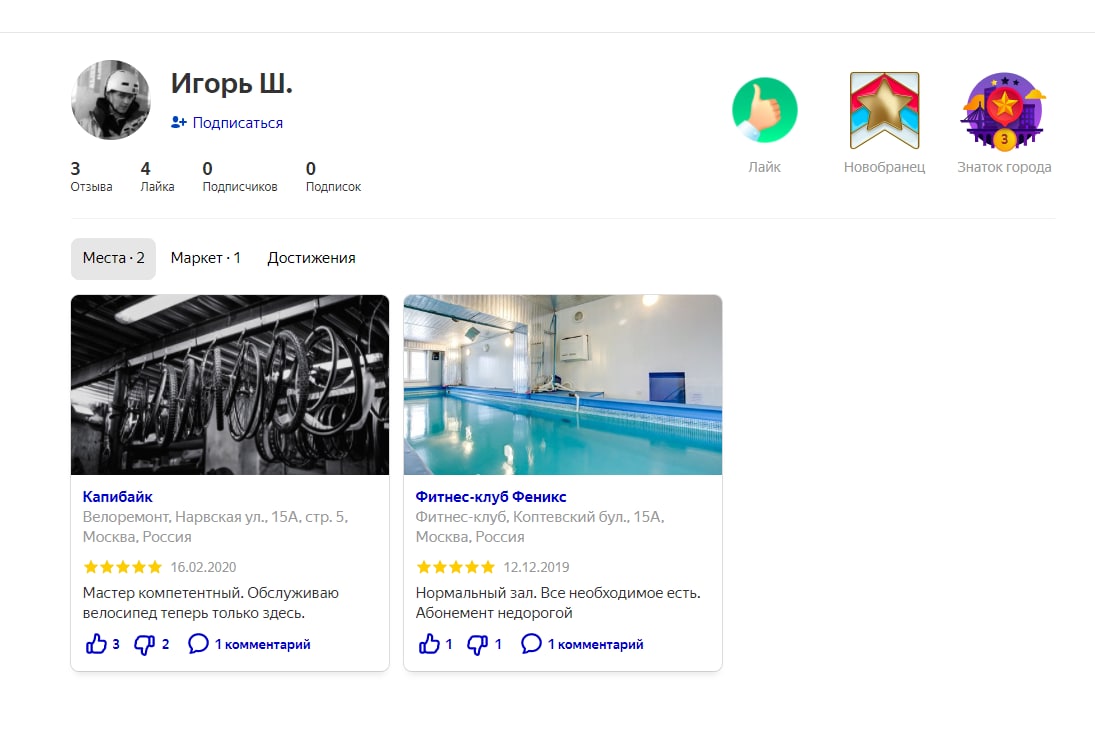Image resolution: width=1095 pixels, height=753 pixels.
Task: Click review text 'Нормальный зал. Все необходимое есть.'
Action: (558, 593)
